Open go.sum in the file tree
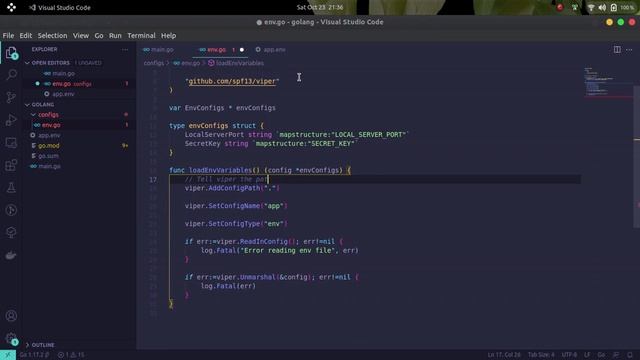Viewport: 640px width, 360px height. coord(78,156)
